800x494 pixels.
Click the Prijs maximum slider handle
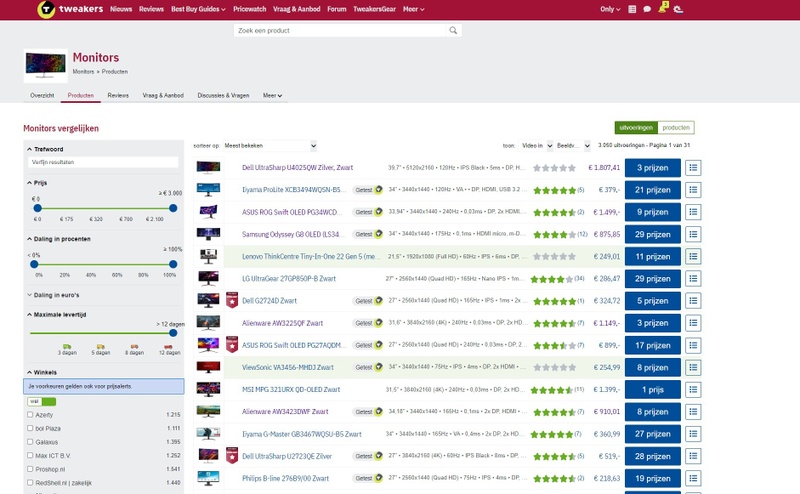point(174,208)
